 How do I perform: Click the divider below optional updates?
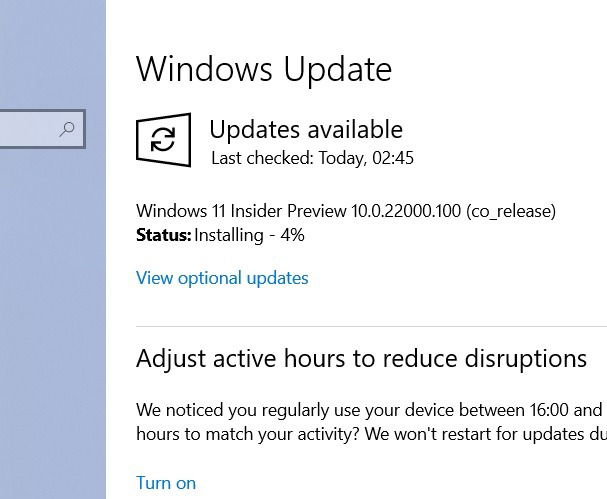371,326
